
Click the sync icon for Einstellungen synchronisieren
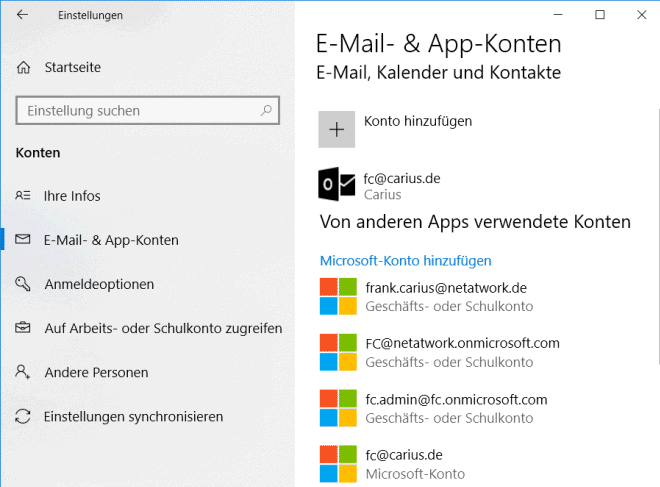[x=23, y=416]
